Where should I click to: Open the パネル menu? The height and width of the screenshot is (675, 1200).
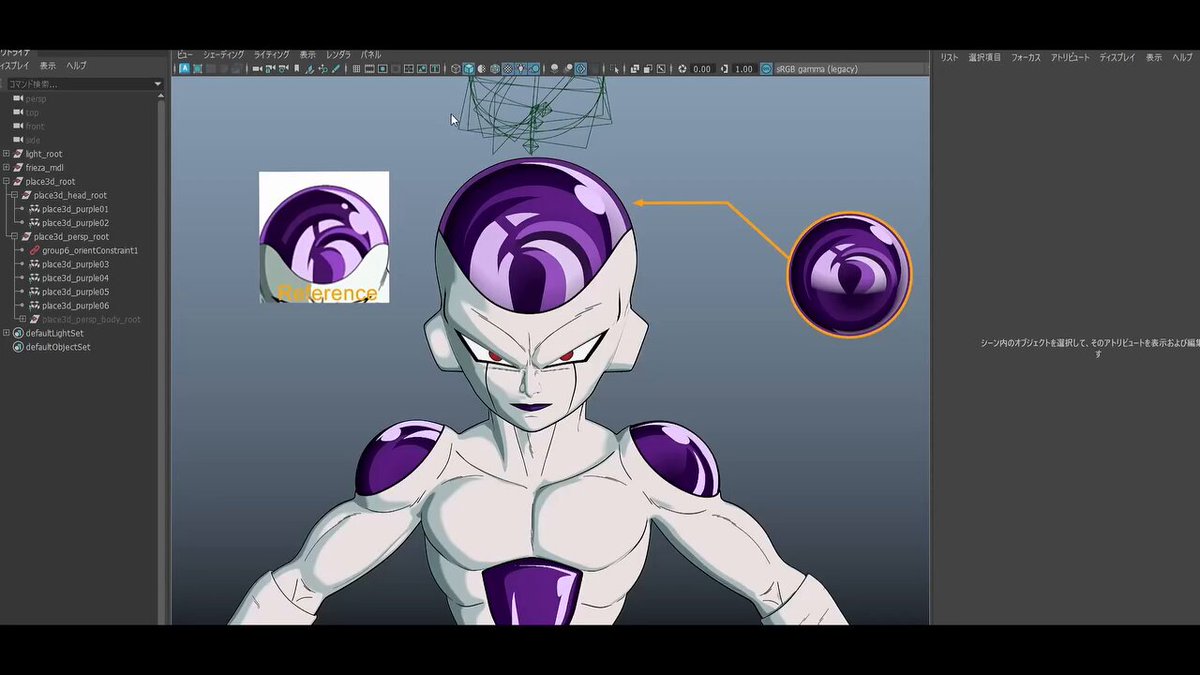pos(370,55)
